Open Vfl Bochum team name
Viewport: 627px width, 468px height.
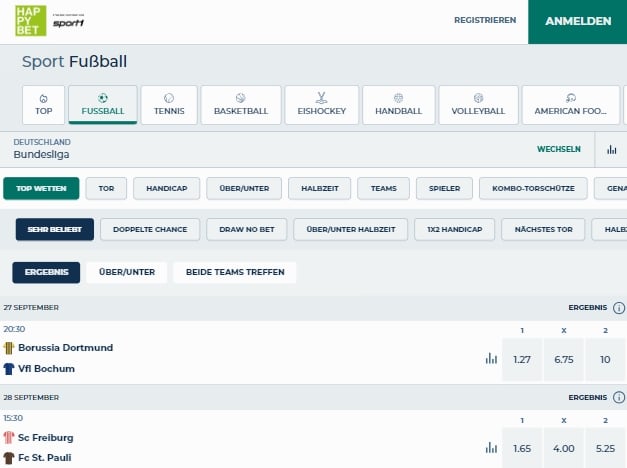pos(46,369)
